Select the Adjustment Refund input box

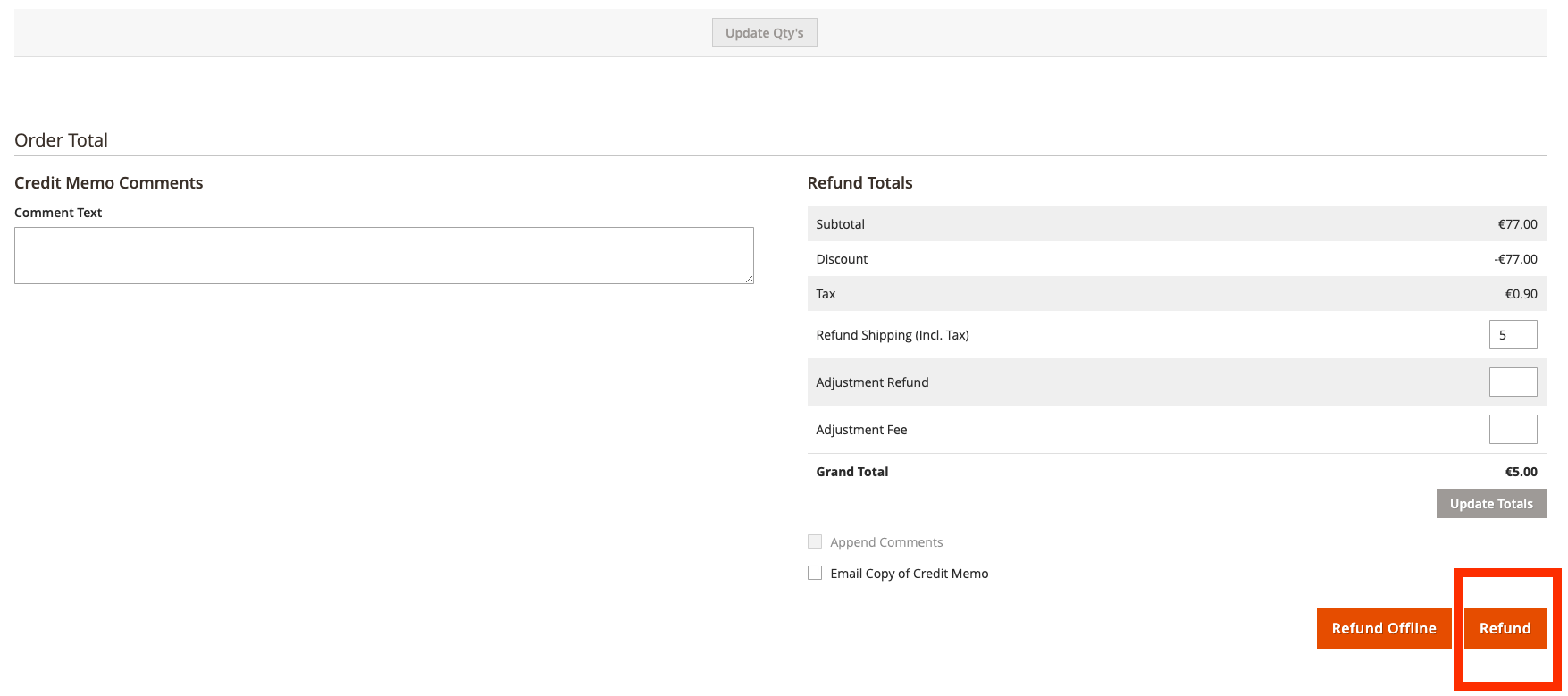coord(1513,382)
